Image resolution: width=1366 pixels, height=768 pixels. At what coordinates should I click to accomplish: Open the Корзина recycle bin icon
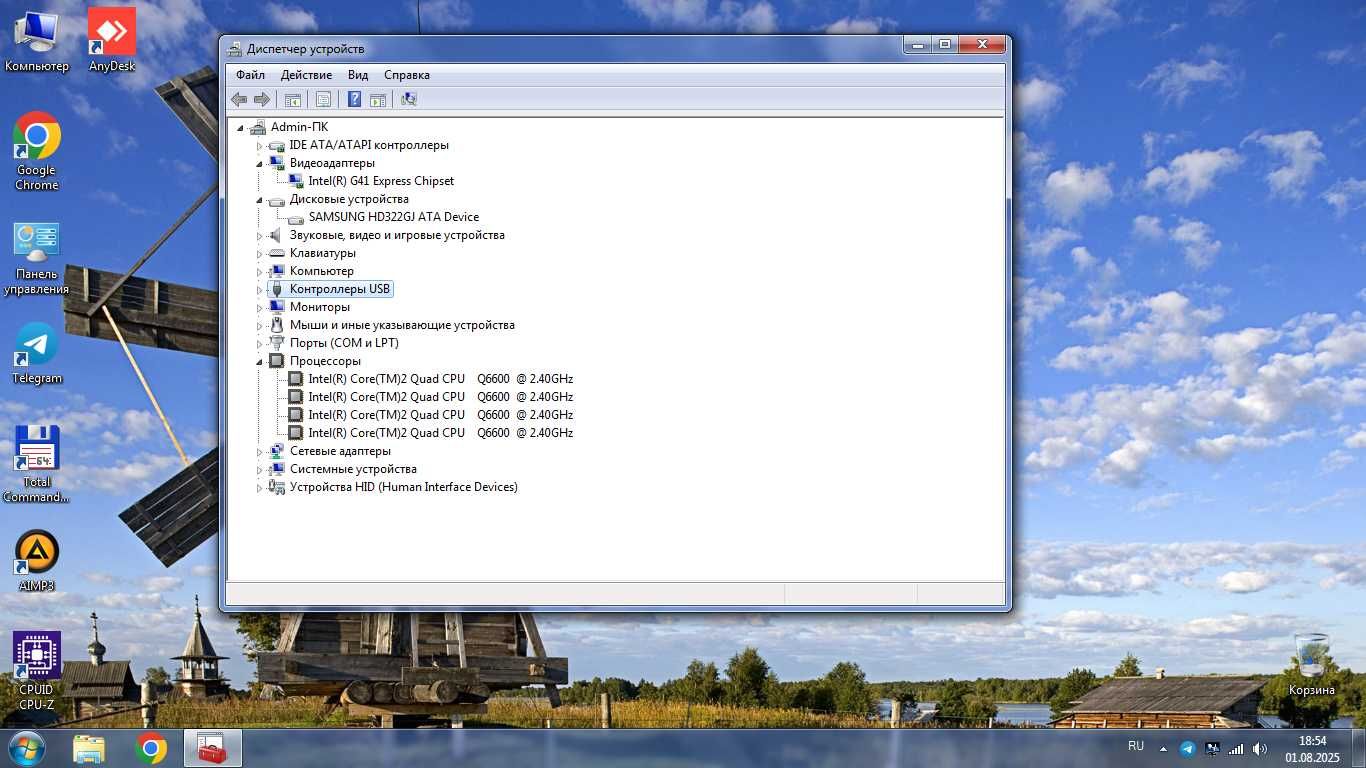pos(1312,664)
